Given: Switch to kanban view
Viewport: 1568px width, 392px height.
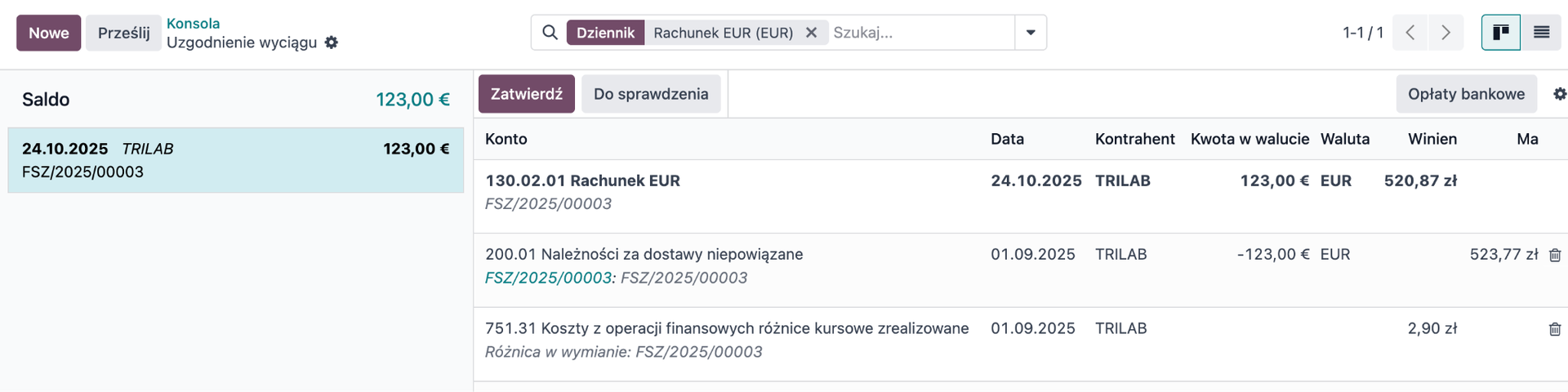Looking at the screenshot, I should click(x=1500, y=33).
